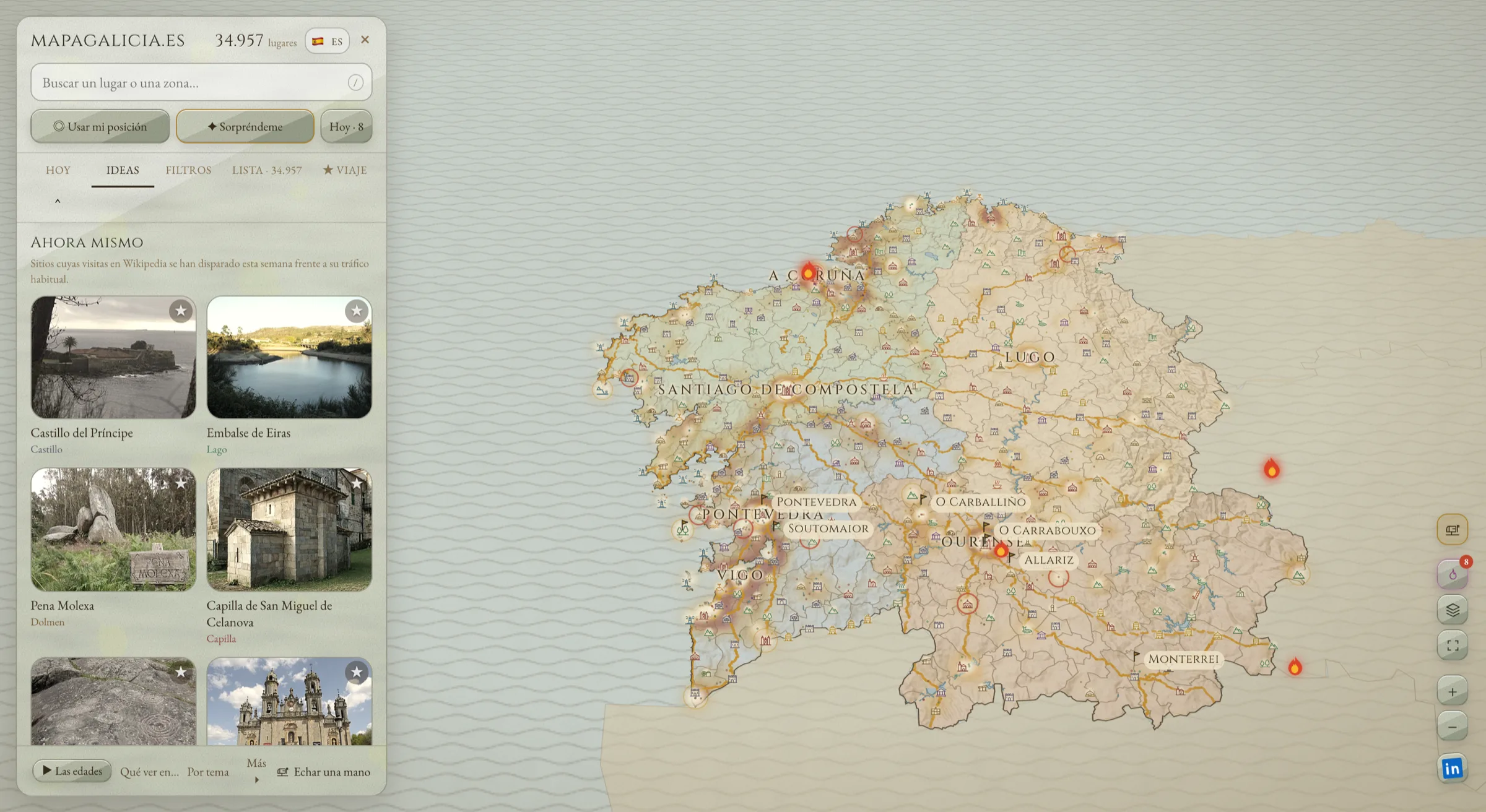Switch to the HOY tab
This screenshot has width=1486, height=812.
tap(58, 170)
